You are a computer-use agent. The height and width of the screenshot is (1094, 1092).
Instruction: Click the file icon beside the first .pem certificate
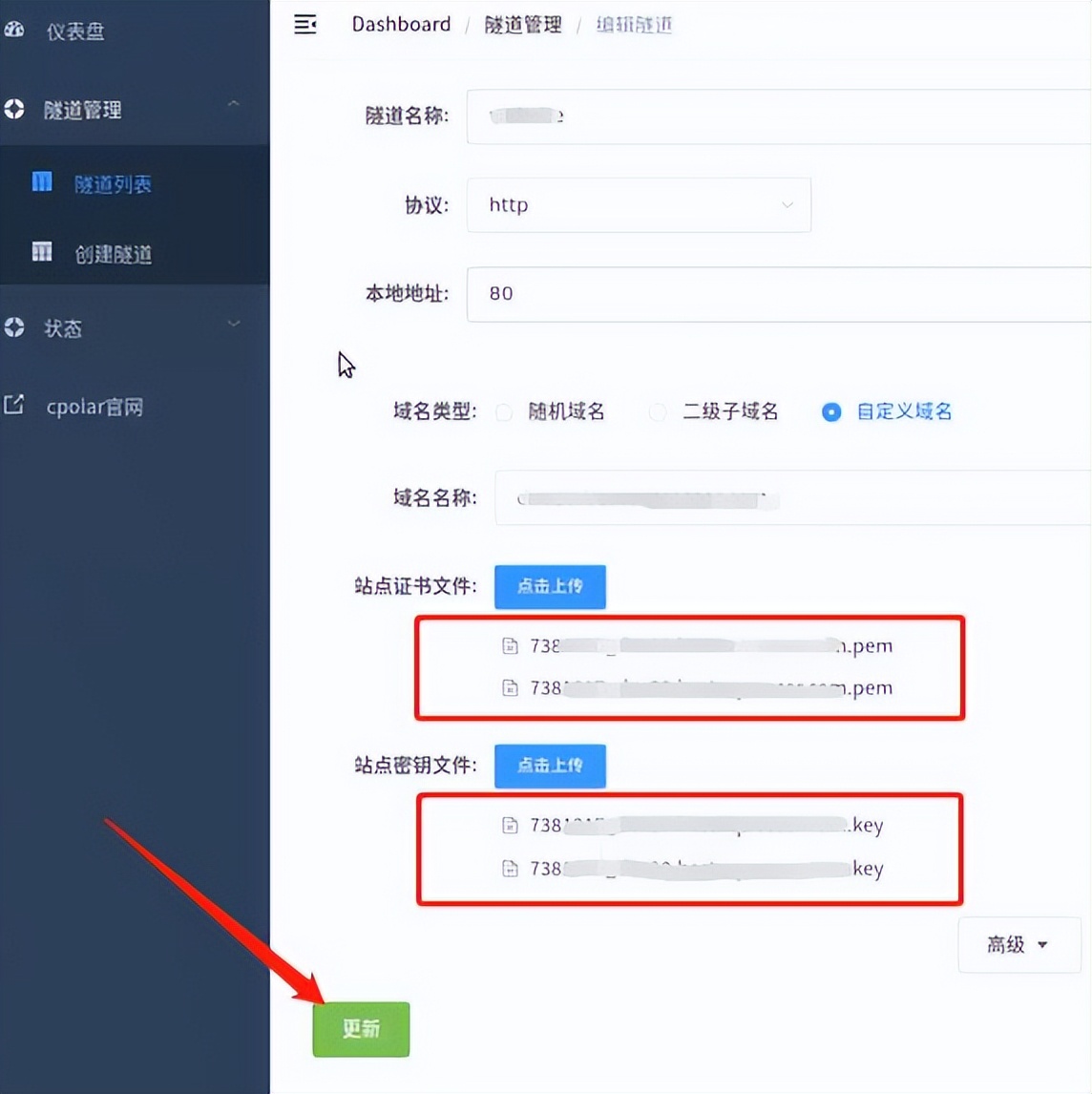coord(510,645)
